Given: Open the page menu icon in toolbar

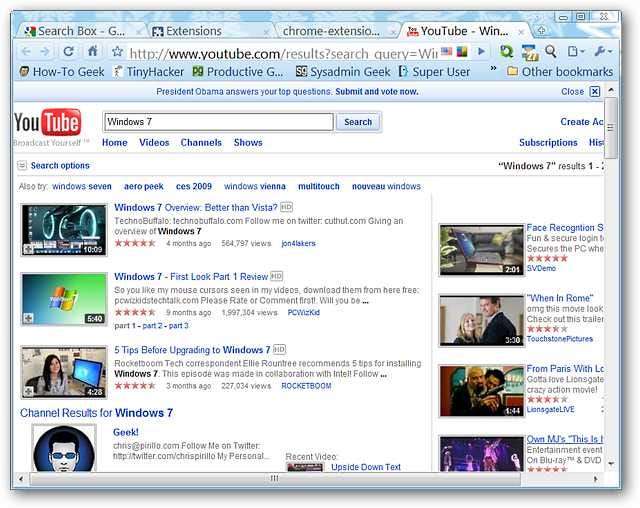Looking at the screenshot, I should click(x=576, y=51).
